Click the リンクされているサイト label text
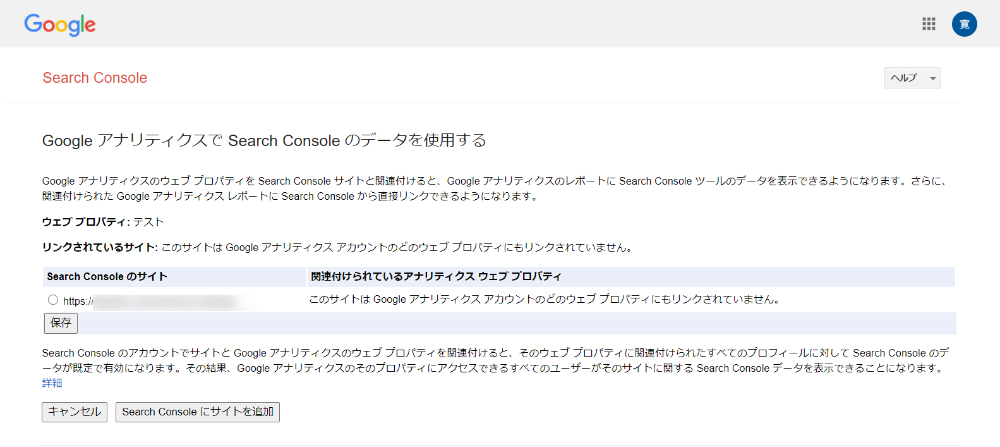This screenshot has width=1000, height=447. coord(99,247)
